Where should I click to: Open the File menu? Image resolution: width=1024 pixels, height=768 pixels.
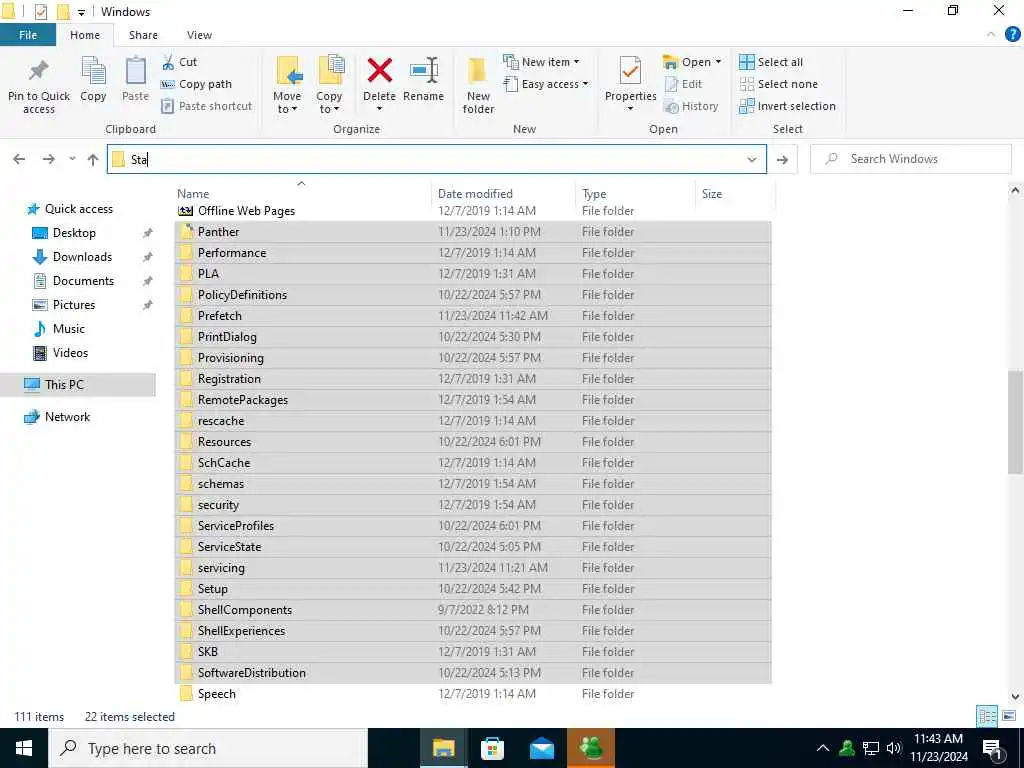click(28, 35)
